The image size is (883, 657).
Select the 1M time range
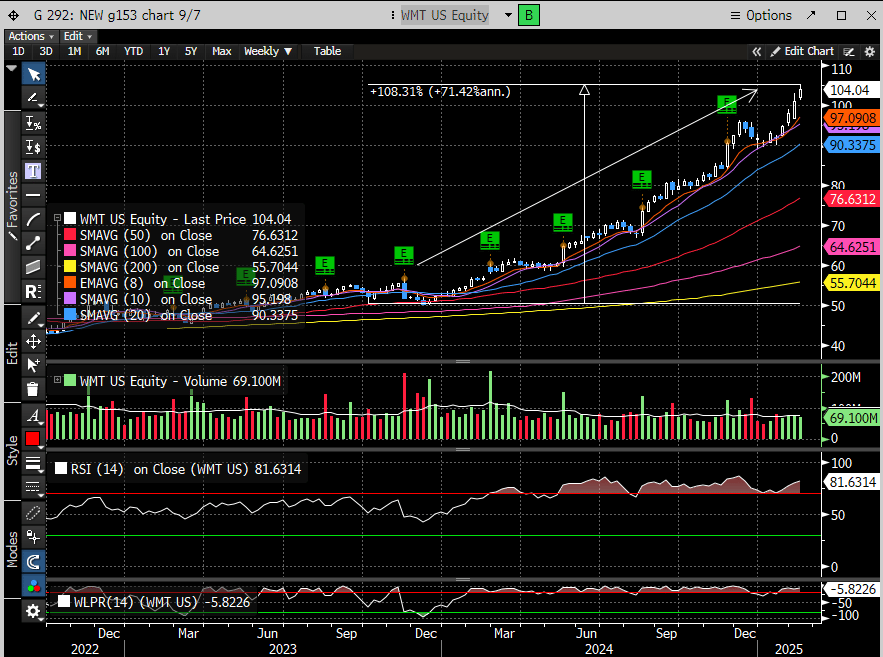coord(74,51)
